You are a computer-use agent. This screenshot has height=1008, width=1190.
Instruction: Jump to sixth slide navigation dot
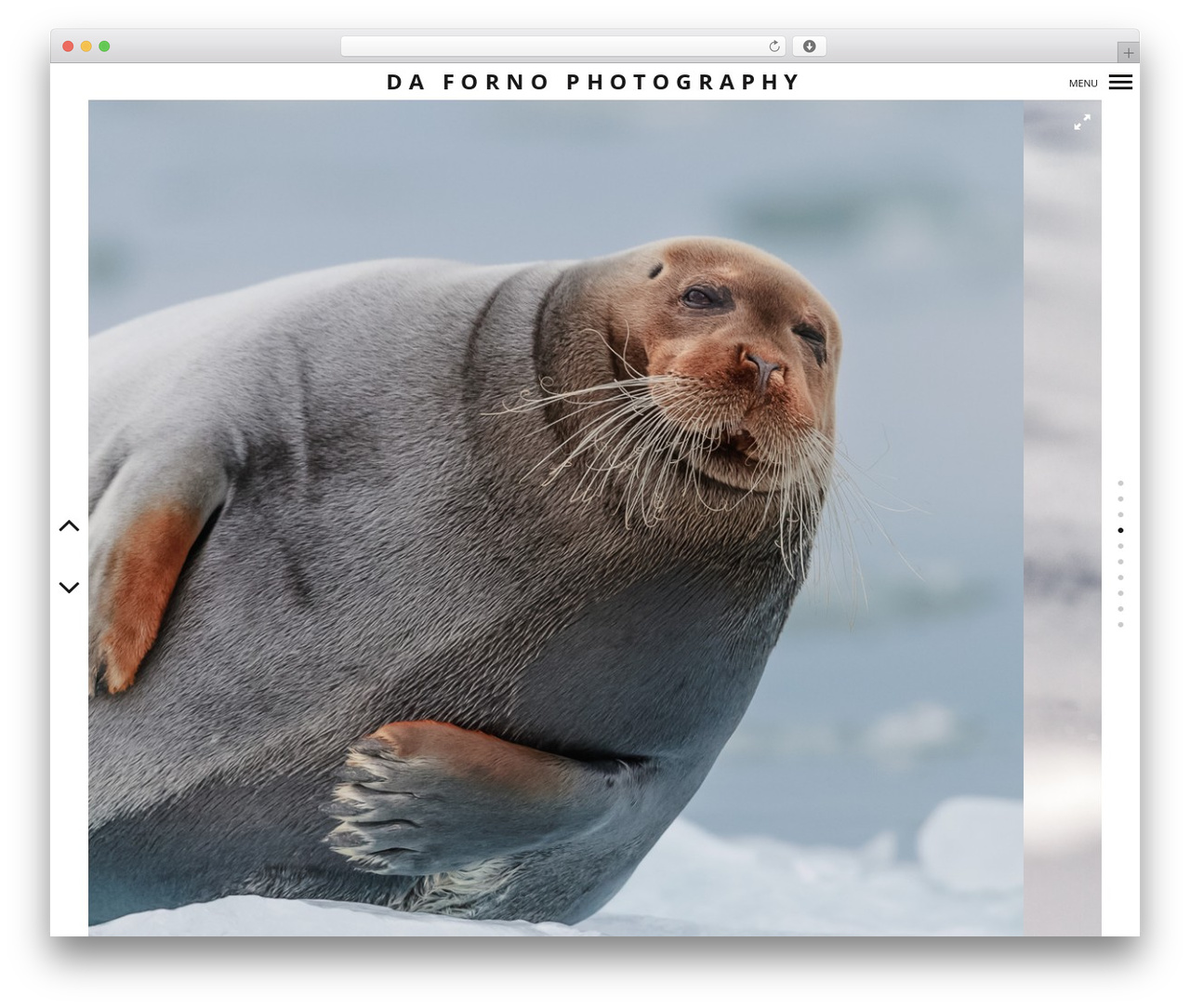point(1120,562)
